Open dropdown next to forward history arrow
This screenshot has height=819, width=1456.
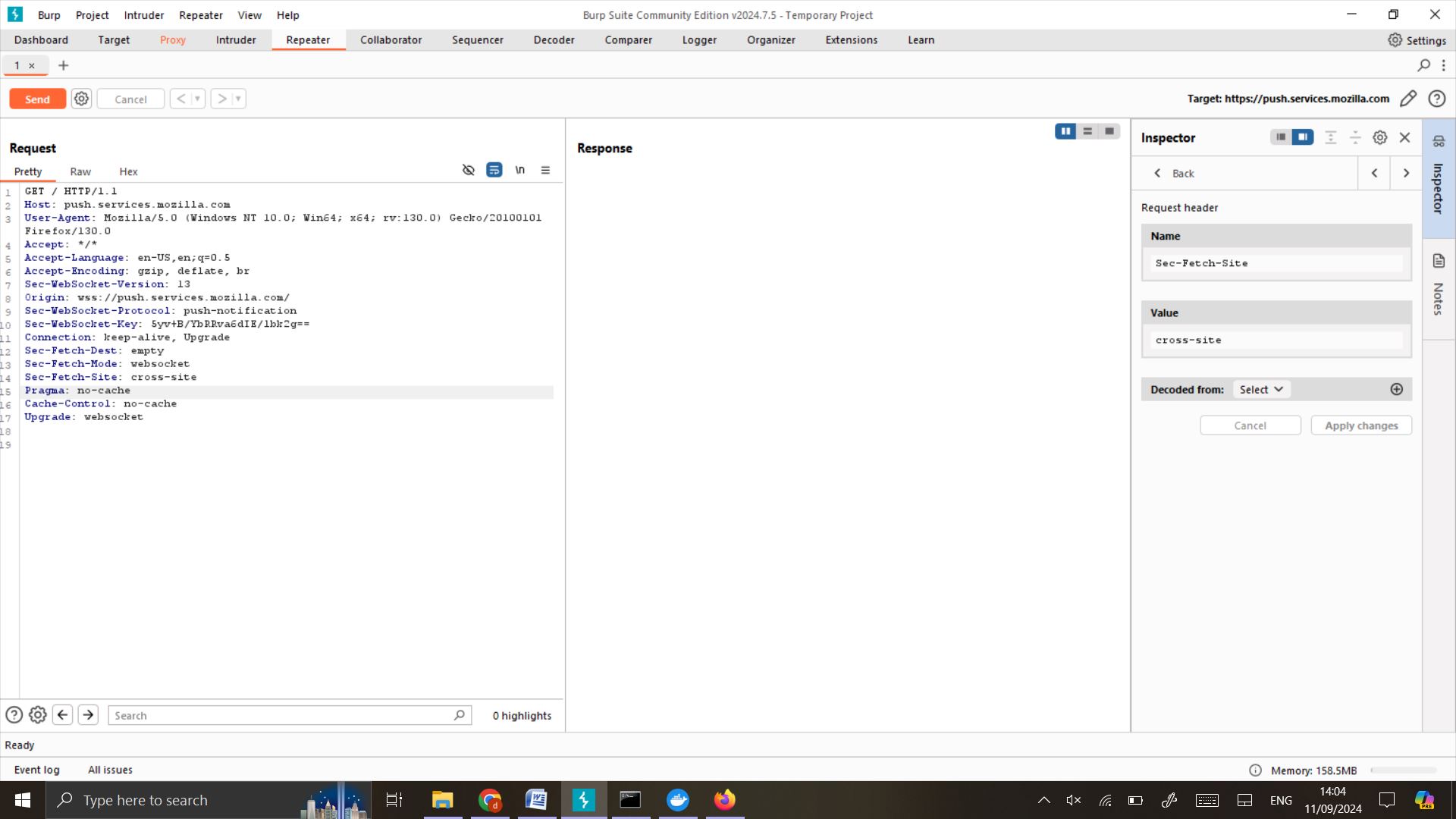(237, 99)
